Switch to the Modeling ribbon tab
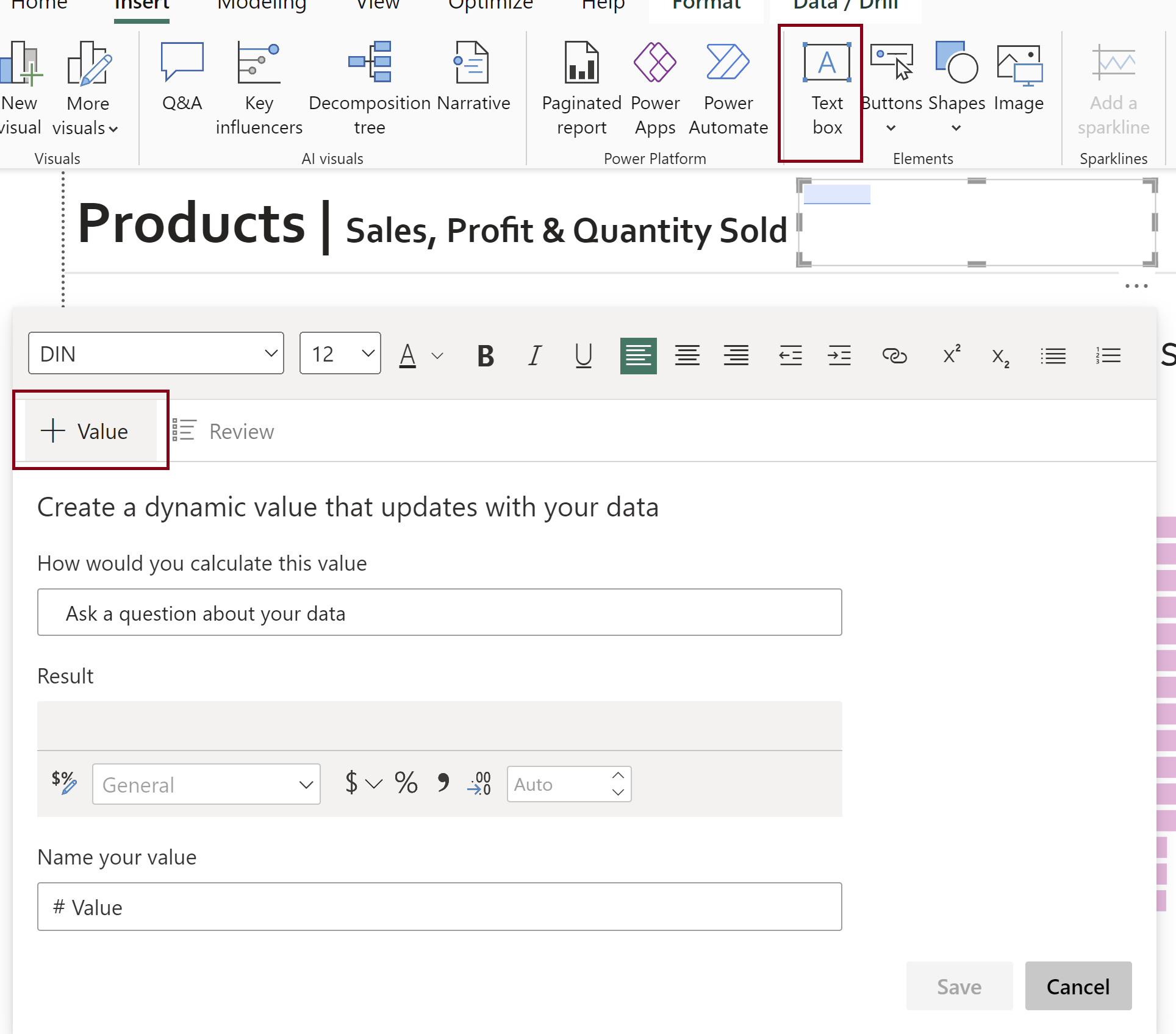Screen dimensions: 1176x1034 tap(262, 5)
